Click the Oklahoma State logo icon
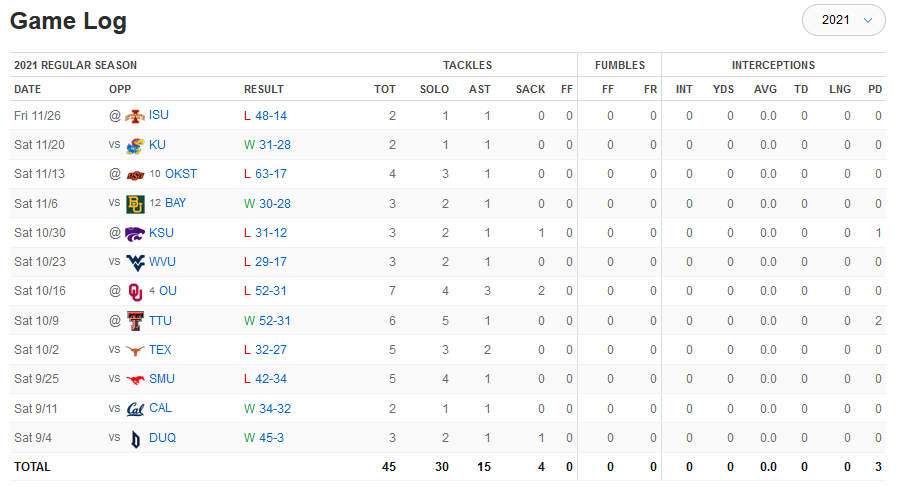 coord(135,174)
